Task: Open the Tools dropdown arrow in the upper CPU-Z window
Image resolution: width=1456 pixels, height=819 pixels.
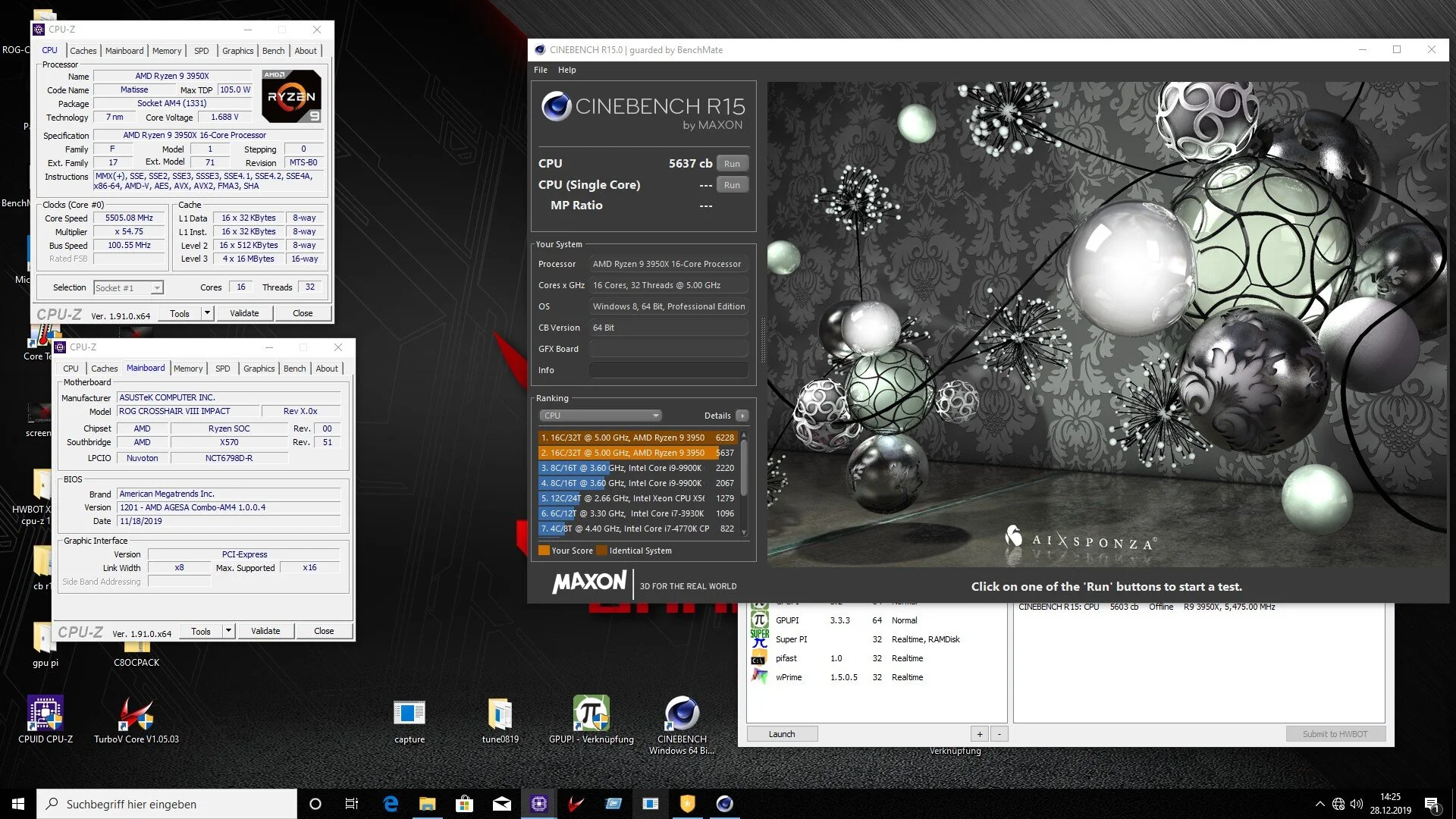Action: coord(206,313)
